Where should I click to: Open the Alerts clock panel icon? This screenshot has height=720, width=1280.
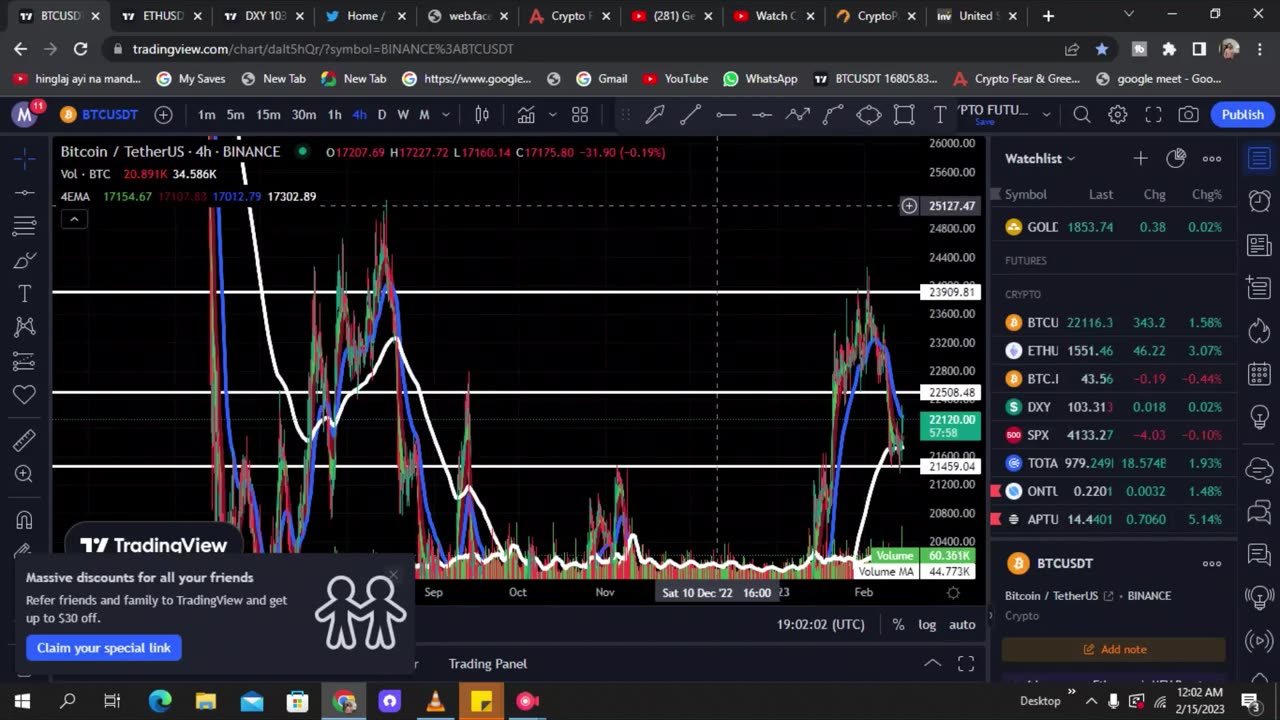1259,201
